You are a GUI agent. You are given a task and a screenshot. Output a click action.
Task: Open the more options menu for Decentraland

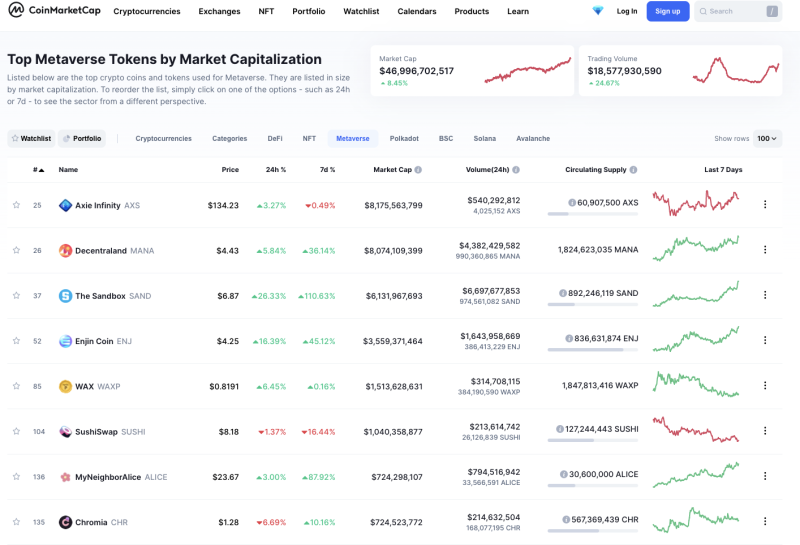[x=765, y=250]
